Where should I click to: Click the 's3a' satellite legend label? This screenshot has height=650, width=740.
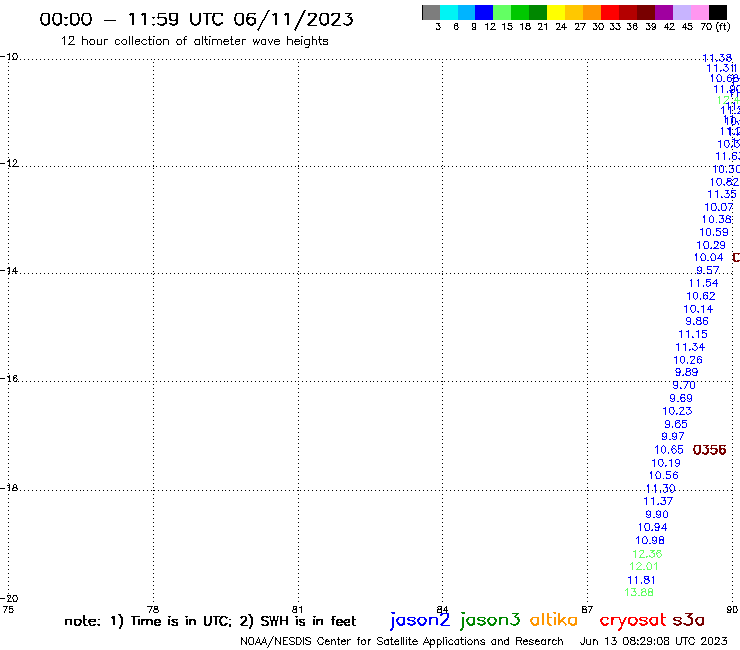point(688,620)
